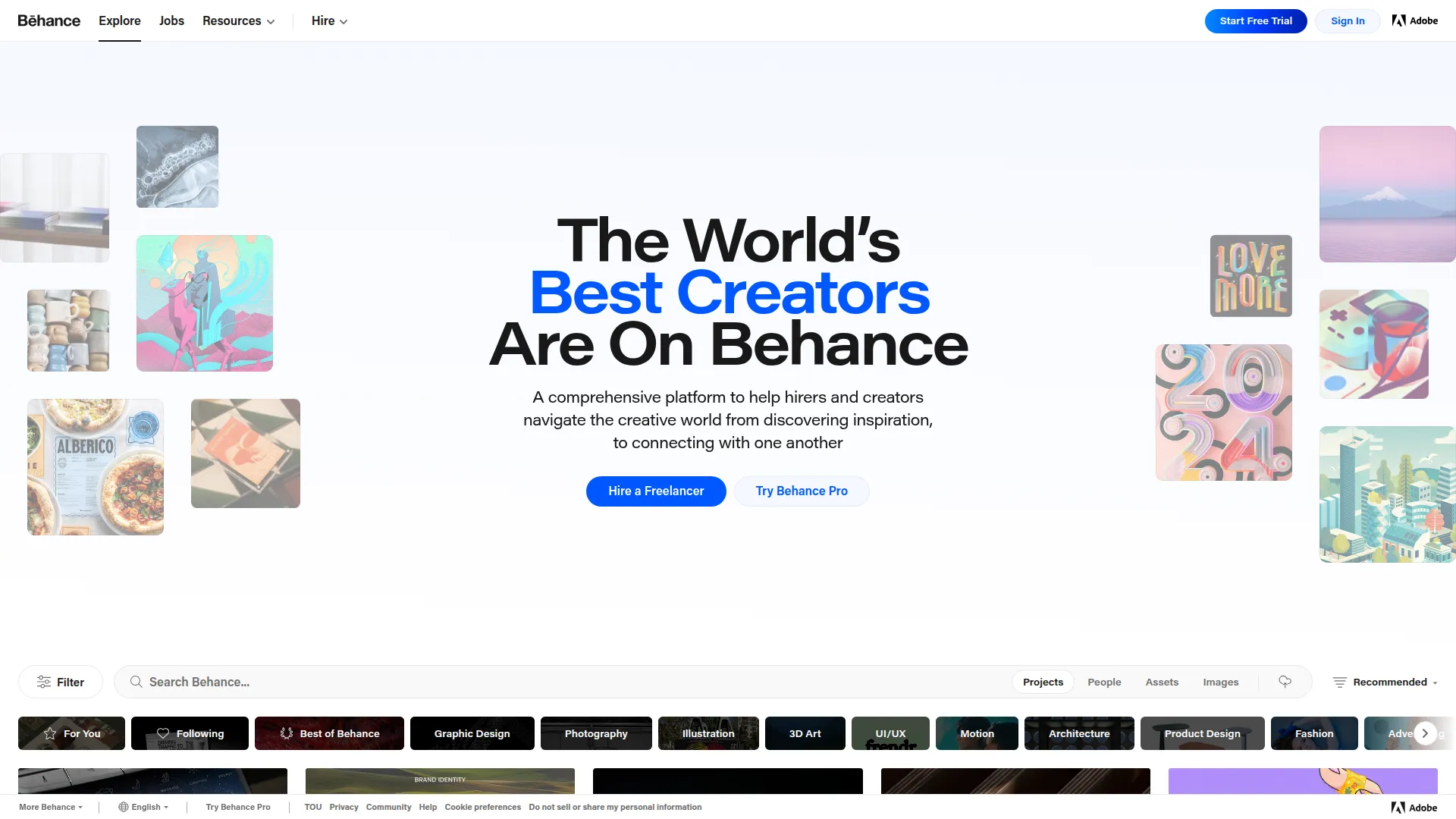Open the Alberico pizza project thumbnail

click(96, 467)
